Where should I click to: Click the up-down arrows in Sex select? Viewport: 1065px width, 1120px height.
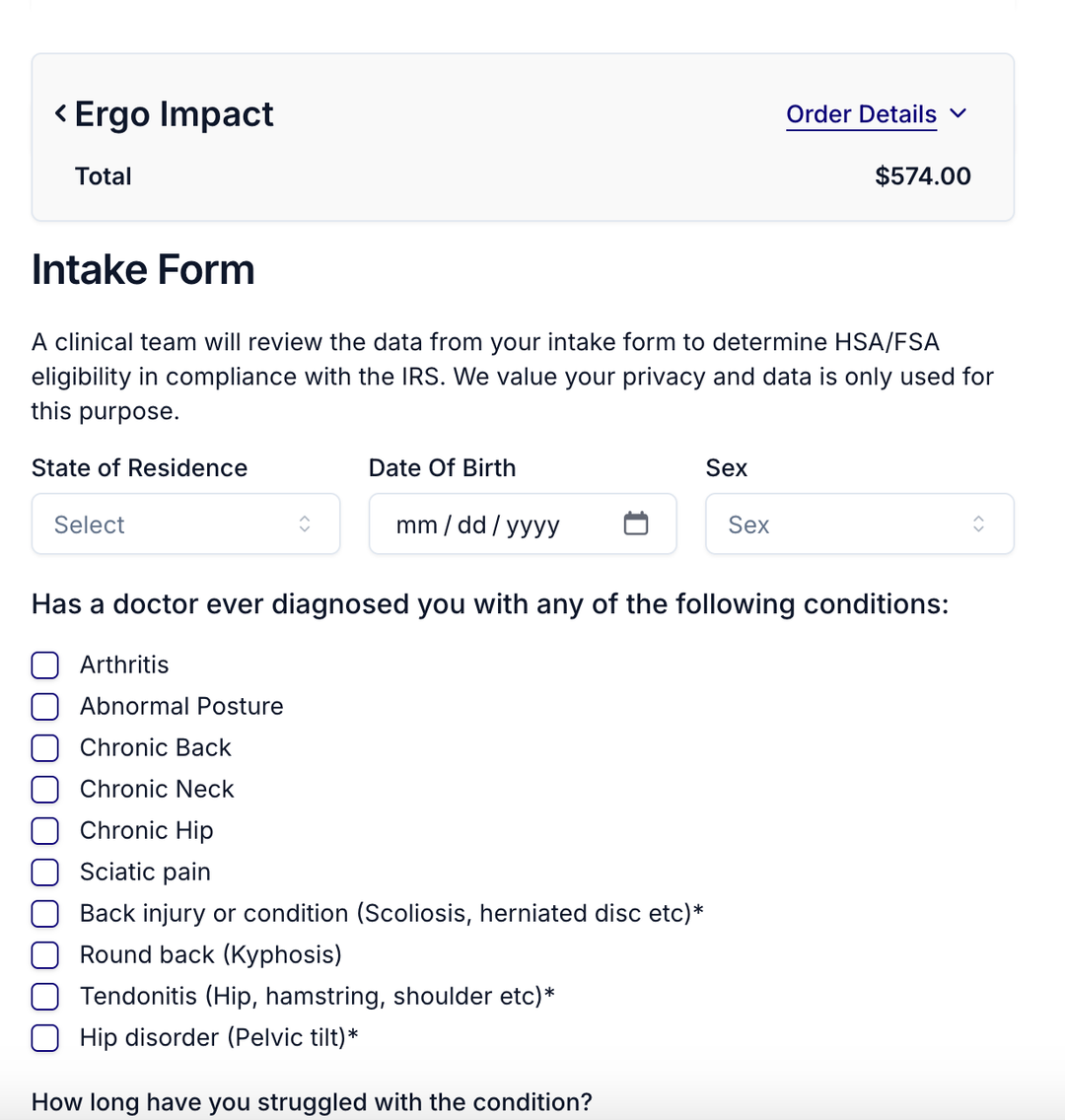click(x=978, y=524)
